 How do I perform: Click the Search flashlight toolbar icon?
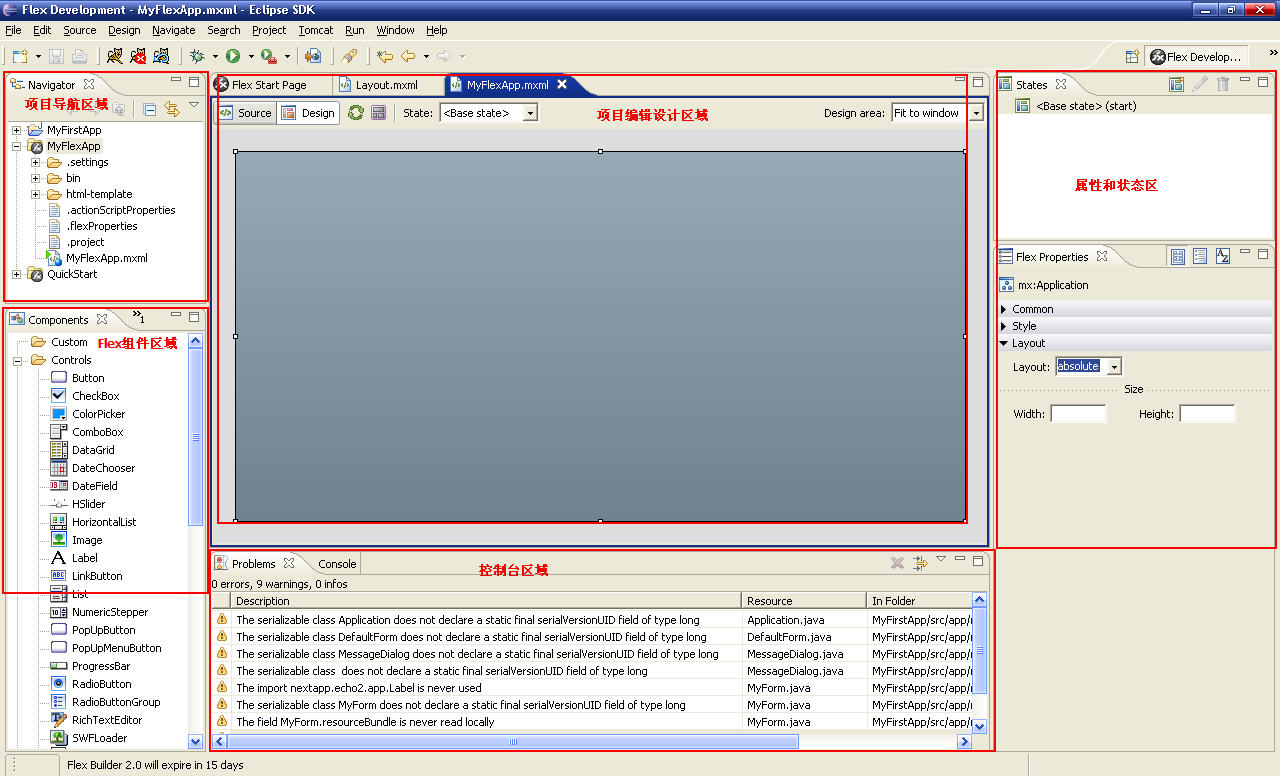(x=349, y=56)
